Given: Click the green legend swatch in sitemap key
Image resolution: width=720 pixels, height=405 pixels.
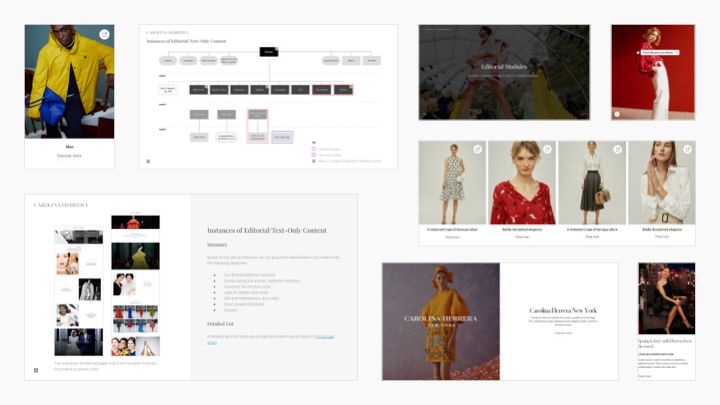Looking at the screenshot, I should 314,161.
